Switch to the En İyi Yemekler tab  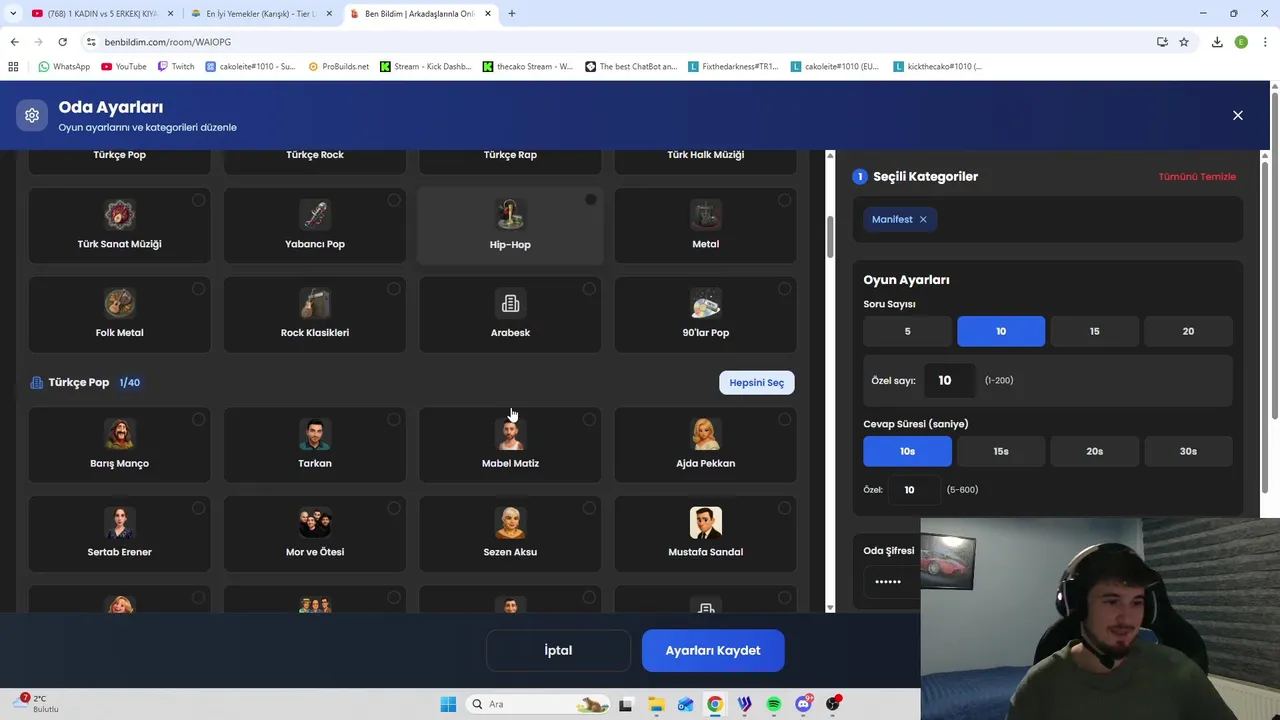click(261, 14)
